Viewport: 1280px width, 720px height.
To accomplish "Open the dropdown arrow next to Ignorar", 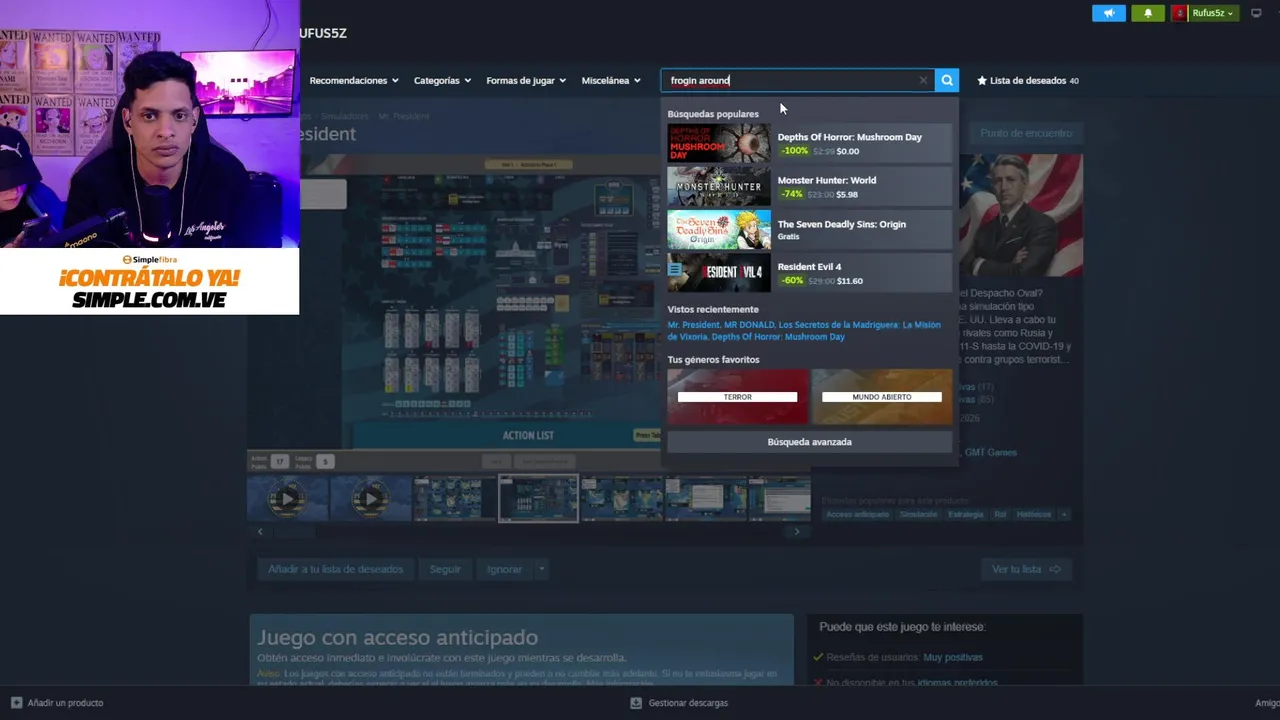I will (x=541, y=569).
